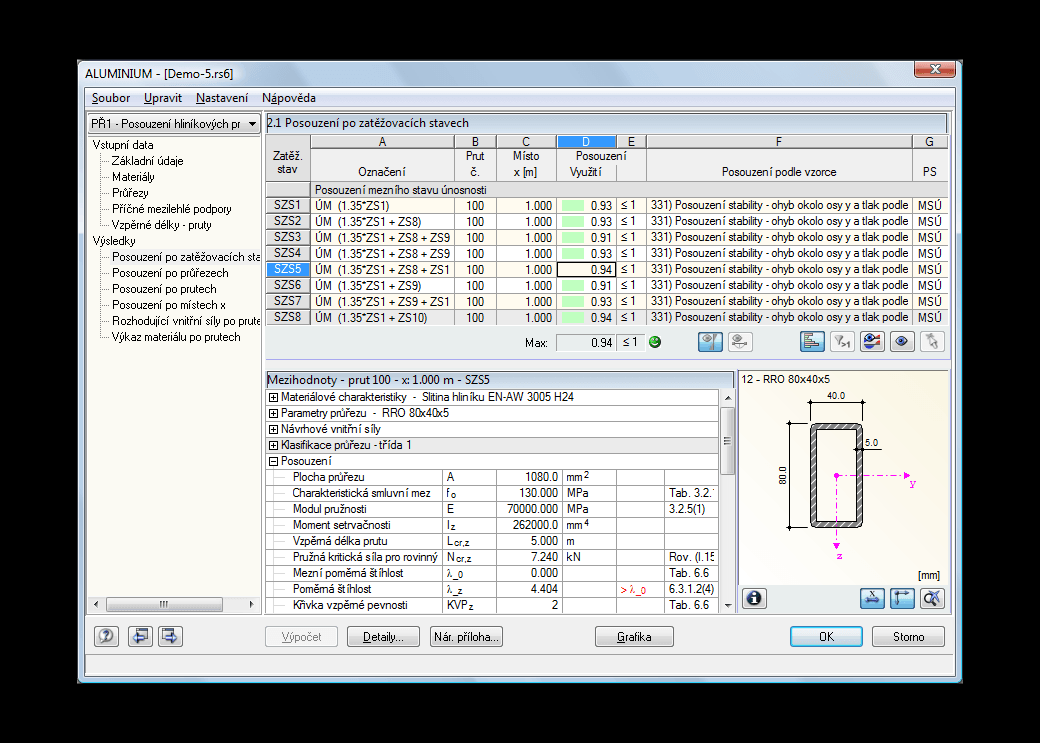This screenshot has width=1040, height=743.
Task: Open Nár. příloha... settings
Action: point(466,637)
